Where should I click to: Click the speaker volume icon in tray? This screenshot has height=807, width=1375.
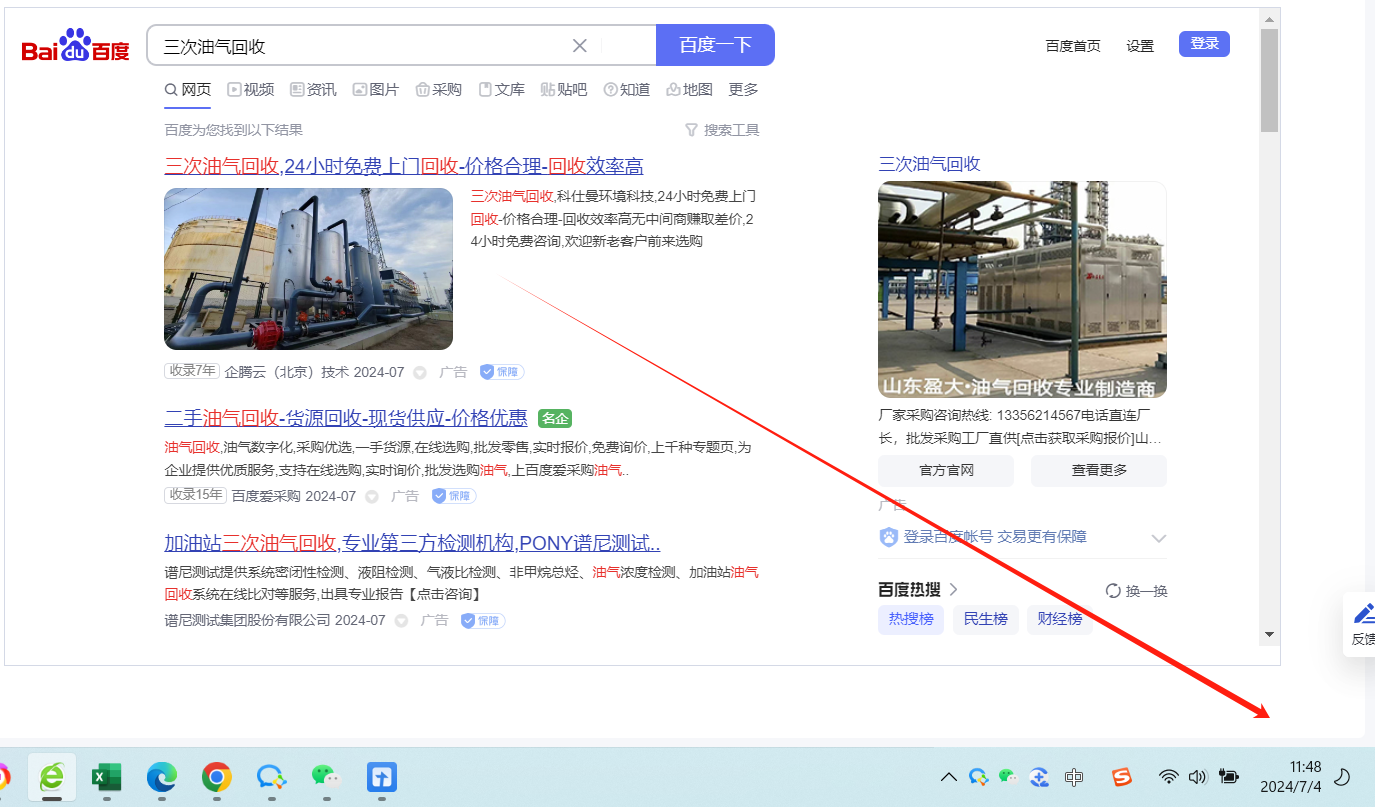pos(1198,777)
